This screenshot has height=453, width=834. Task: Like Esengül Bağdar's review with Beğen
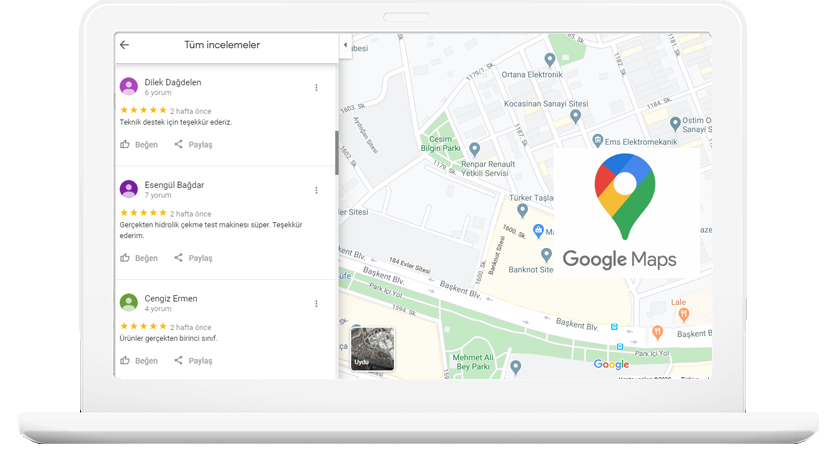139,258
